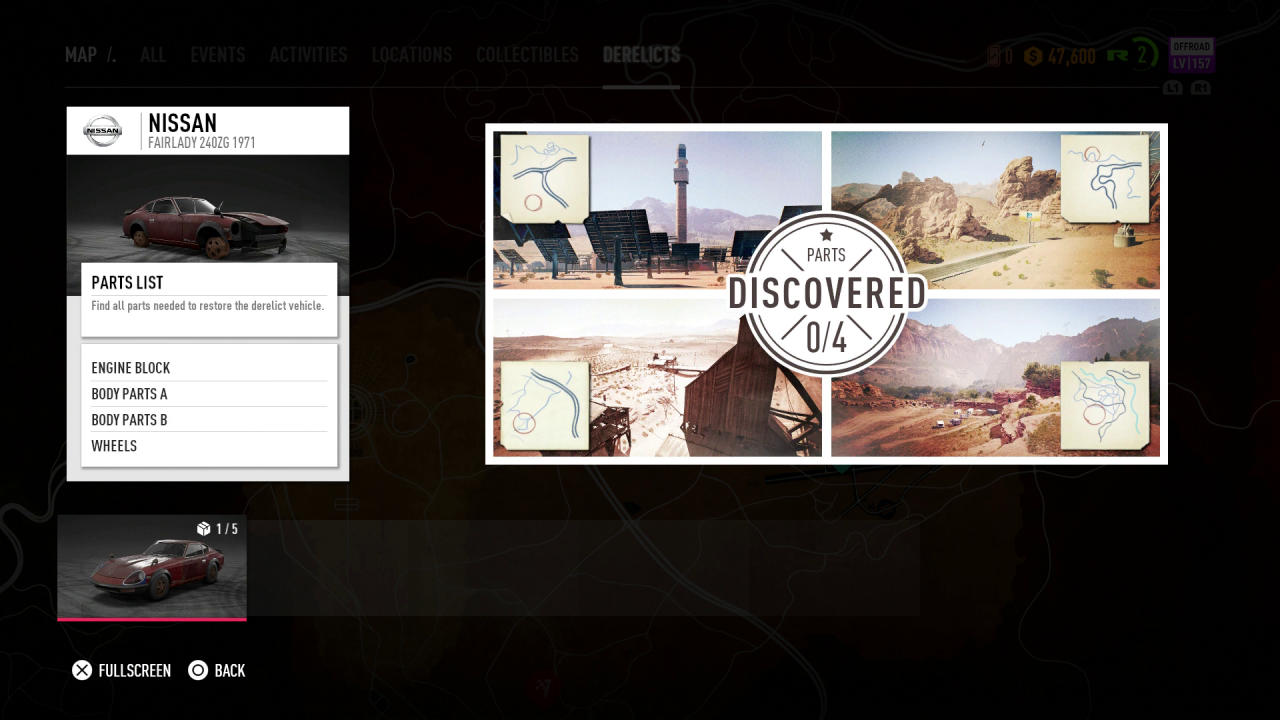Viewport: 1280px width, 720px height.
Task: Click the dollar cash coin icon
Action: (1033, 56)
